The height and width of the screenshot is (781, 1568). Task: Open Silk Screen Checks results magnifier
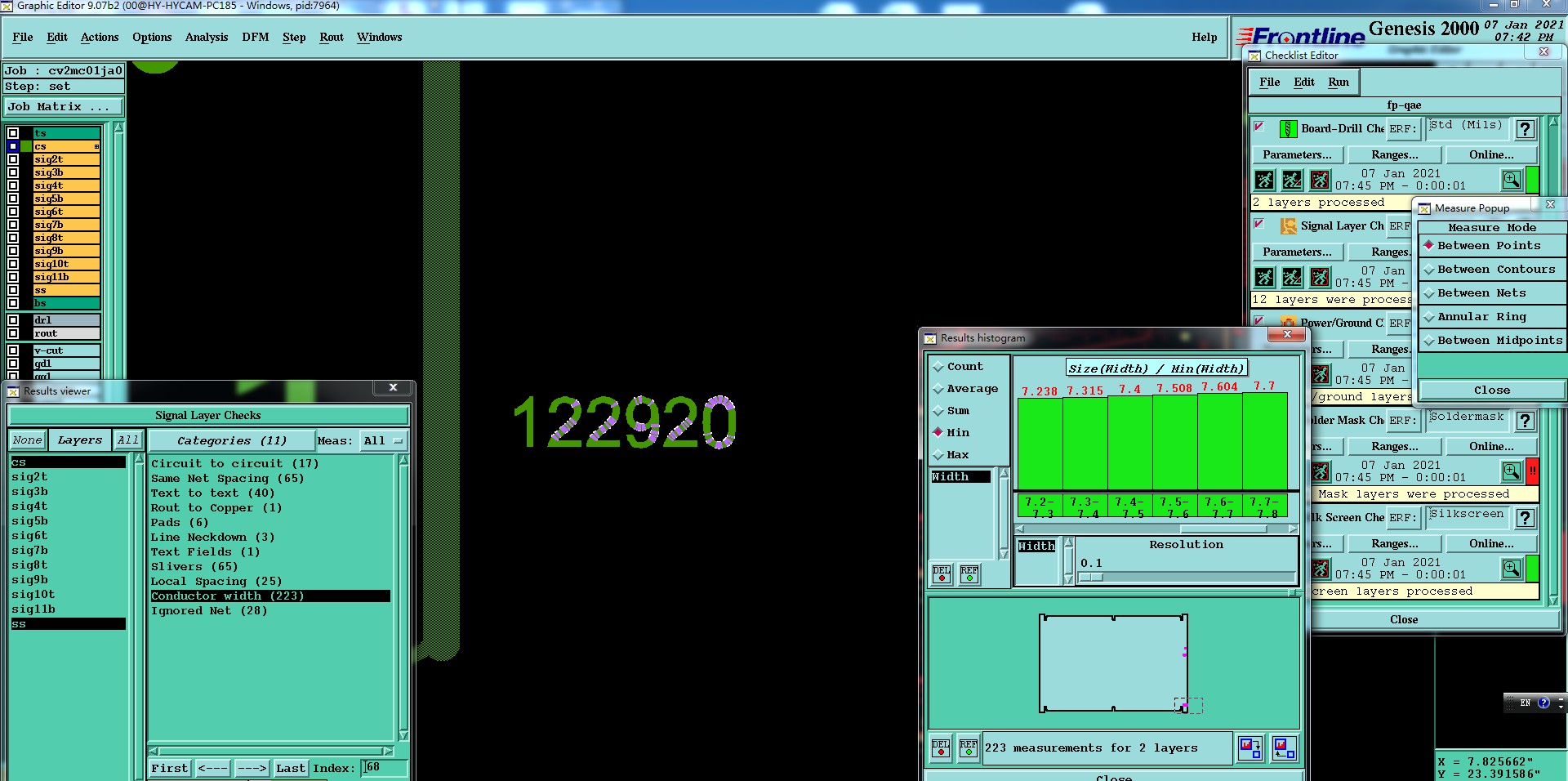coord(1512,569)
